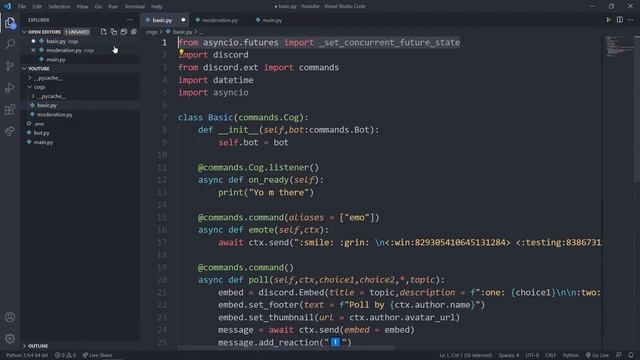Collapse the Open Editors section

[24, 32]
